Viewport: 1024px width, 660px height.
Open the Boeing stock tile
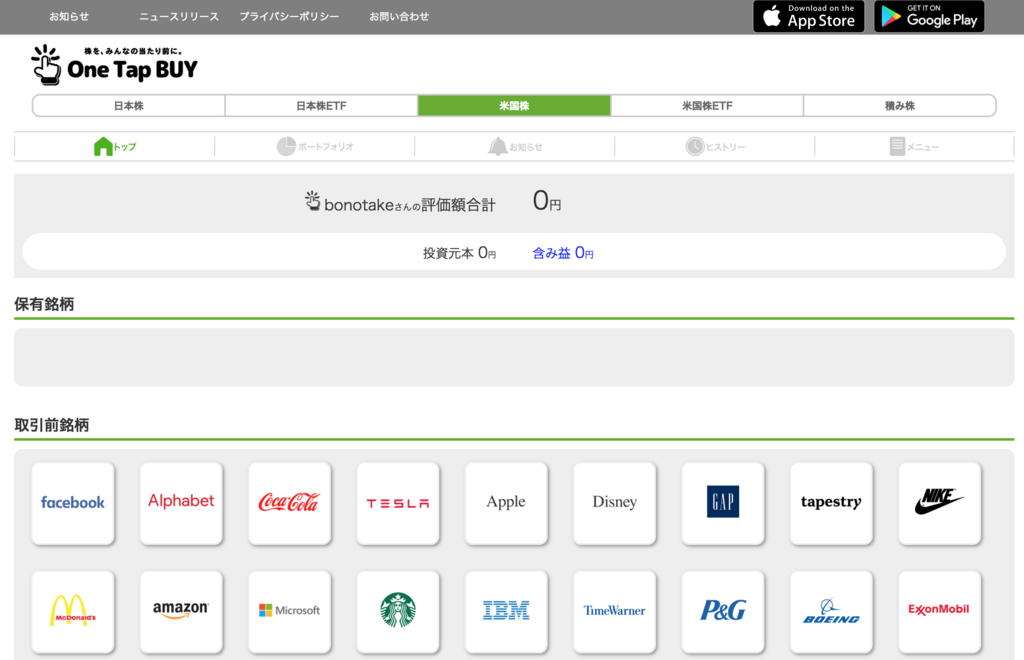pyautogui.click(x=832, y=612)
